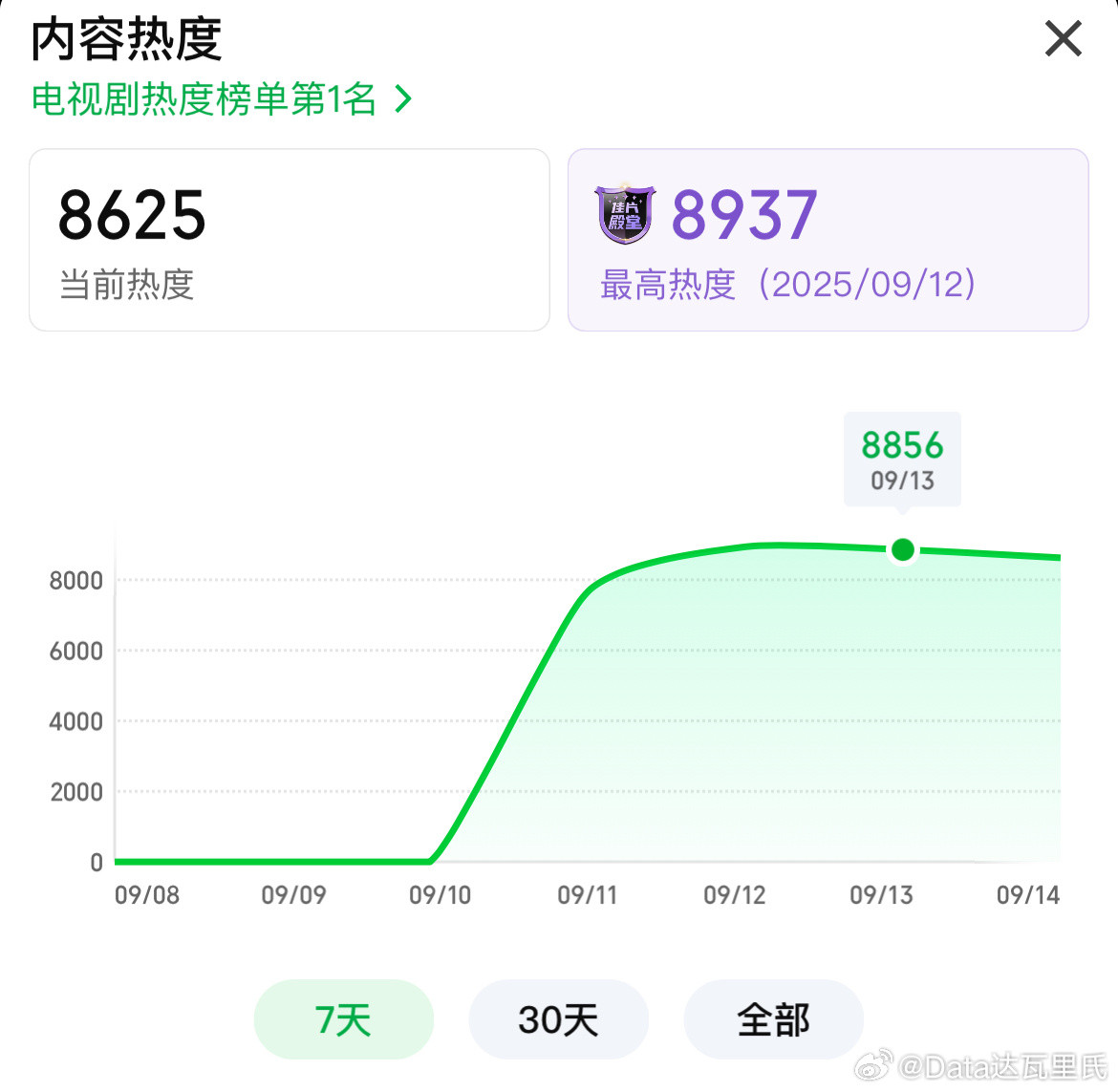Click the 内容热度 title
Screen dimensions: 1118x1092
[x=126, y=40]
